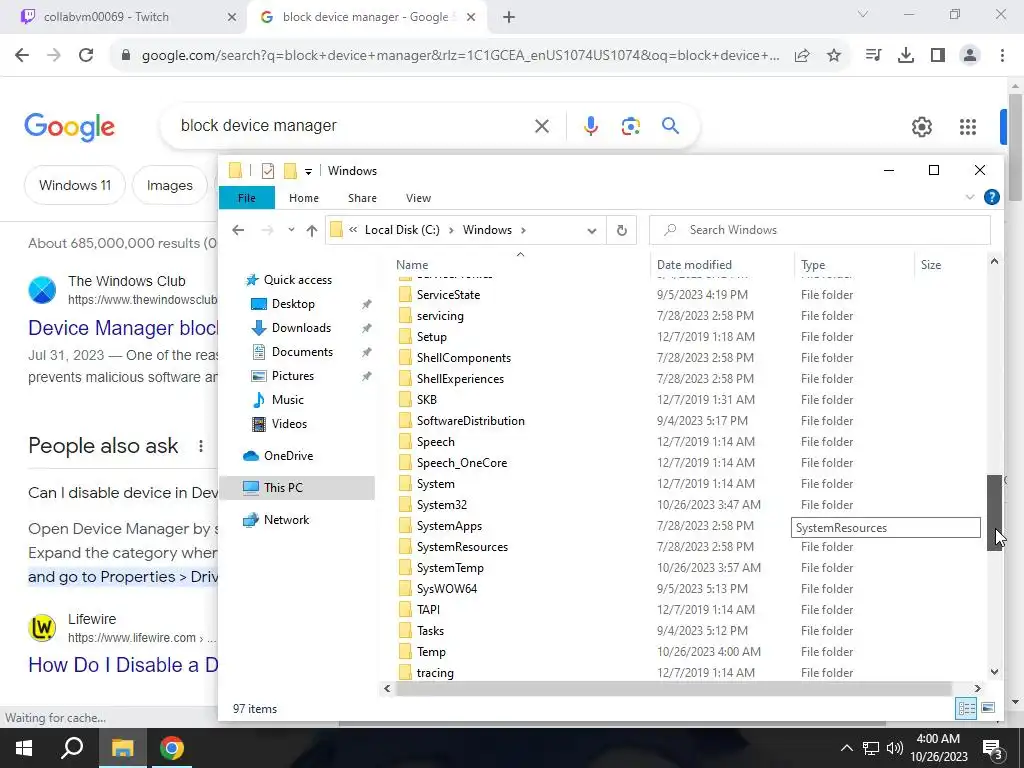This screenshot has height=768, width=1024.
Task: Open notification center in taskbar
Action: pyautogui.click(x=993, y=749)
